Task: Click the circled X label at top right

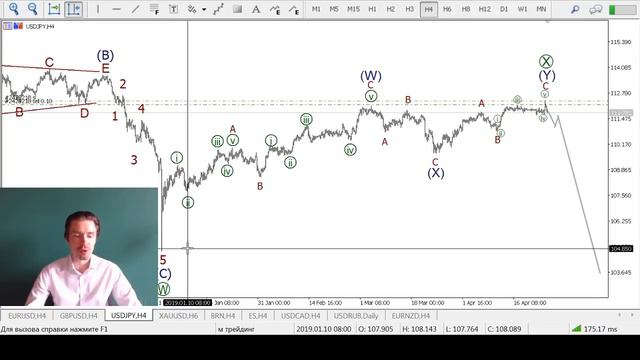Action: pos(546,62)
